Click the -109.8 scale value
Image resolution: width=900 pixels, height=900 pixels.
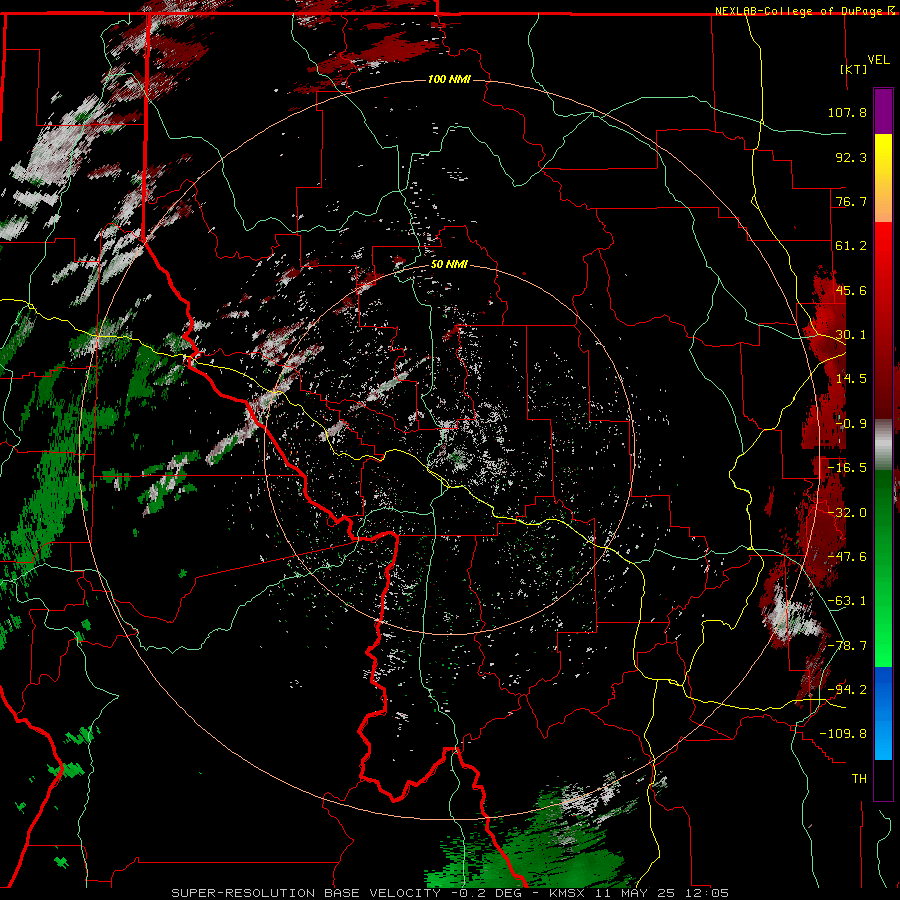click(x=843, y=734)
